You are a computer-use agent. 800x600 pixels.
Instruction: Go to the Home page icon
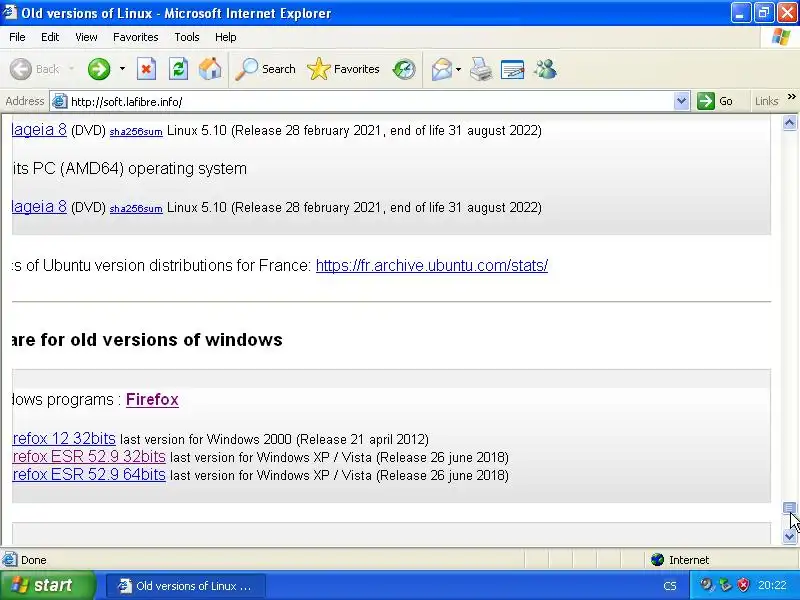tap(210, 69)
